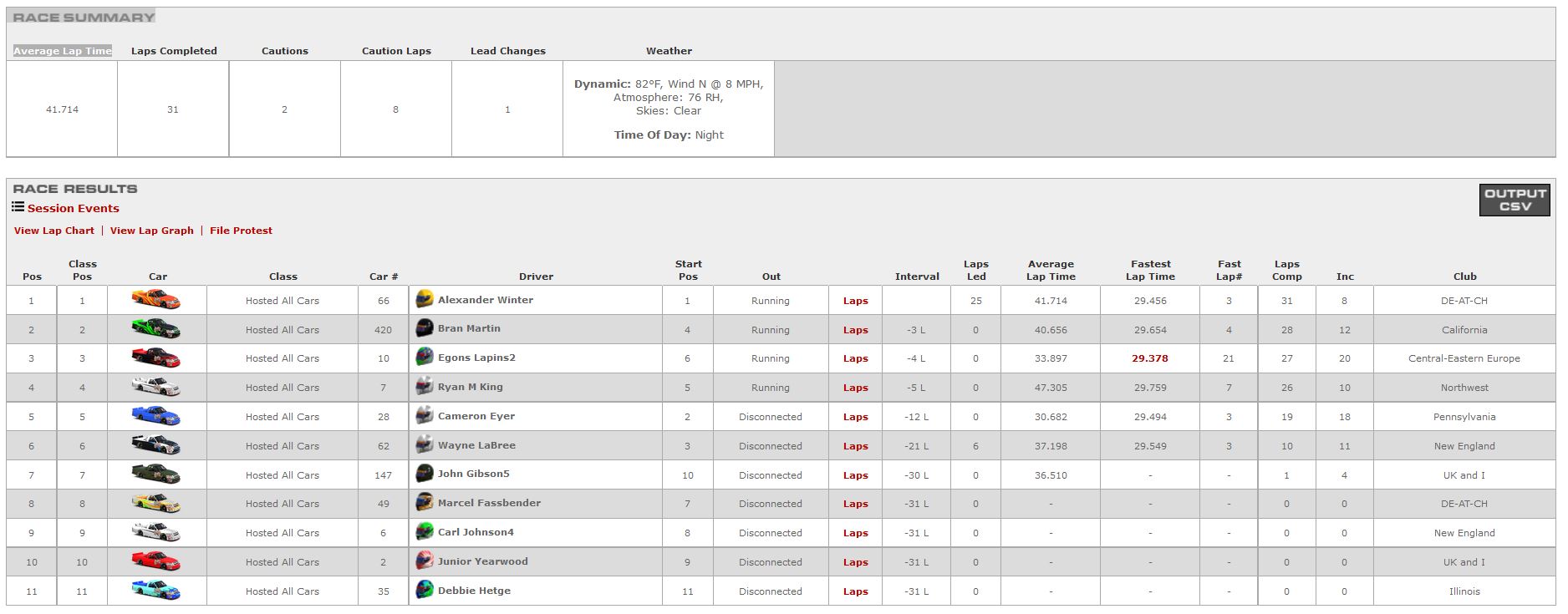Viewport: 1568px width, 614px height.
Task: Open Laps link for Alexander Winter
Action: coord(855,301)
